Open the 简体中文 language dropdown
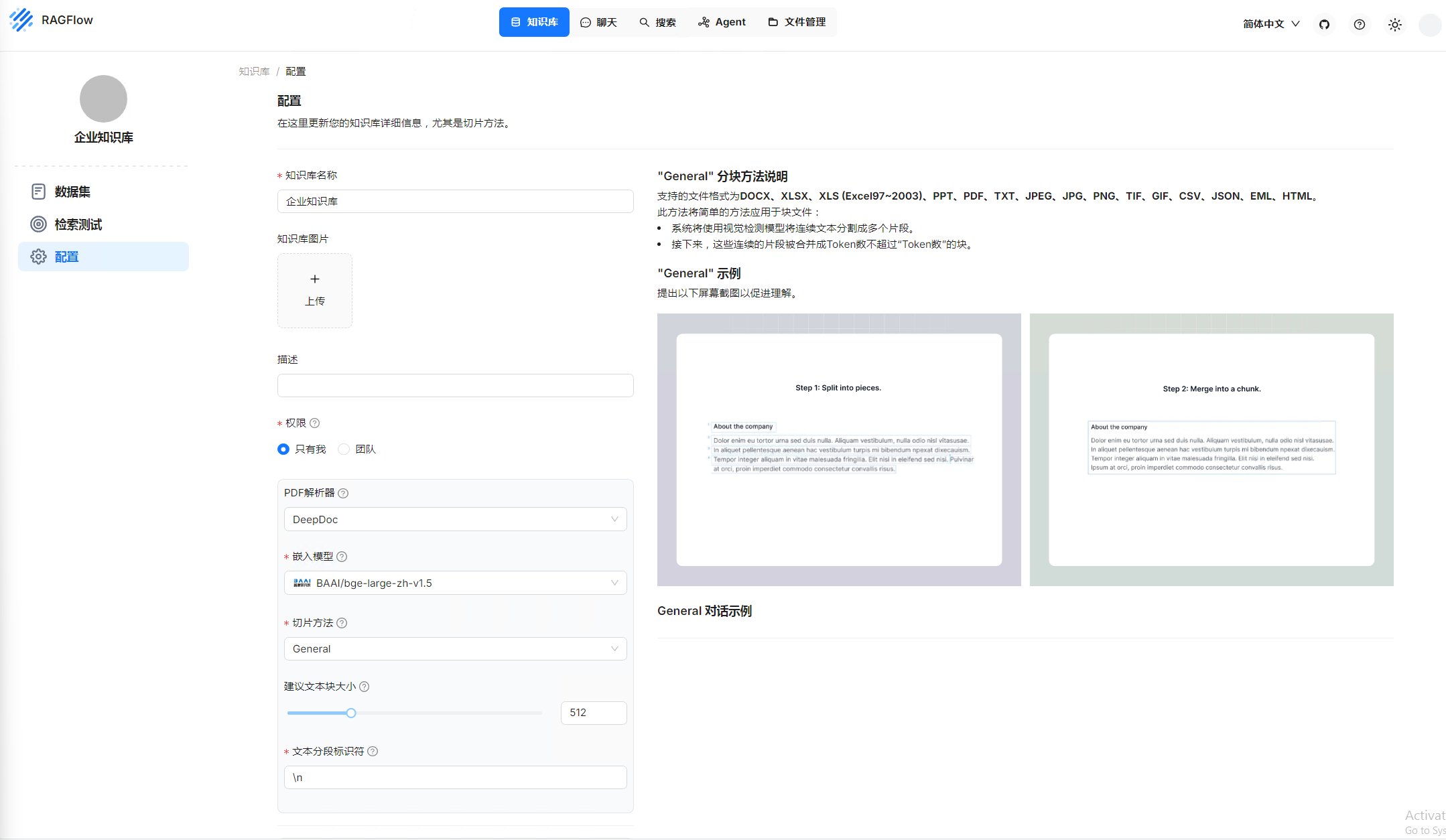 [1271, 24]
